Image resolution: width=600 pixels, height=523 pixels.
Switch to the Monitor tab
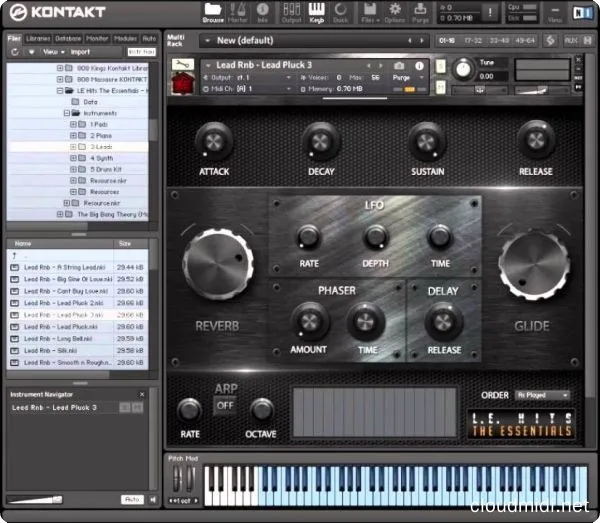97,39
